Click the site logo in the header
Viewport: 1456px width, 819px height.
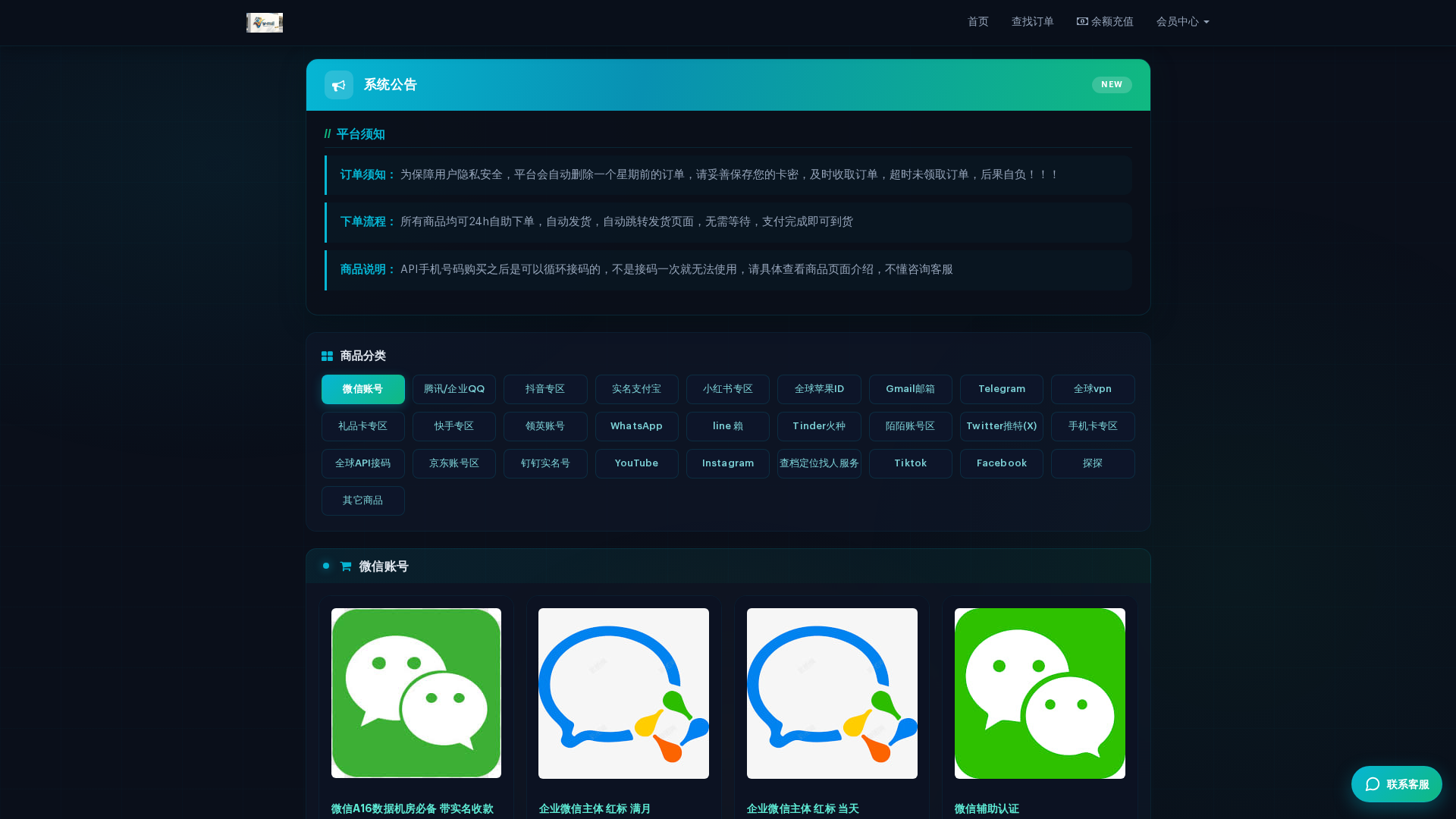tap(265, 23)
